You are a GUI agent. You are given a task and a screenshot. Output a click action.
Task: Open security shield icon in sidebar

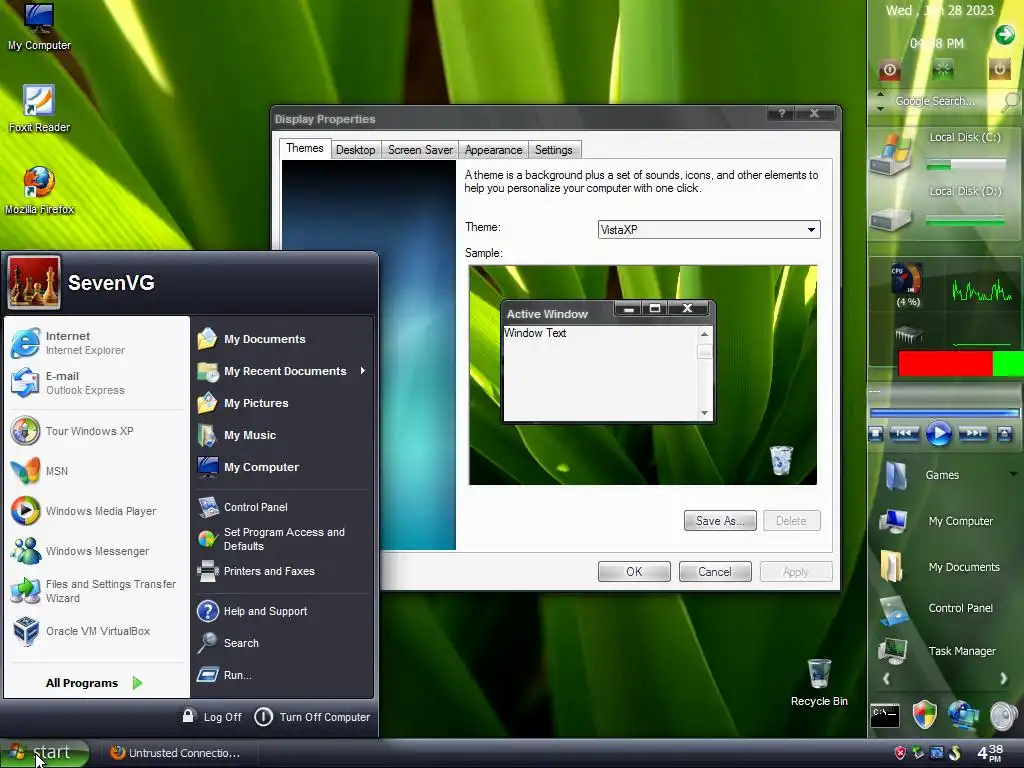(x=924, y=715)
